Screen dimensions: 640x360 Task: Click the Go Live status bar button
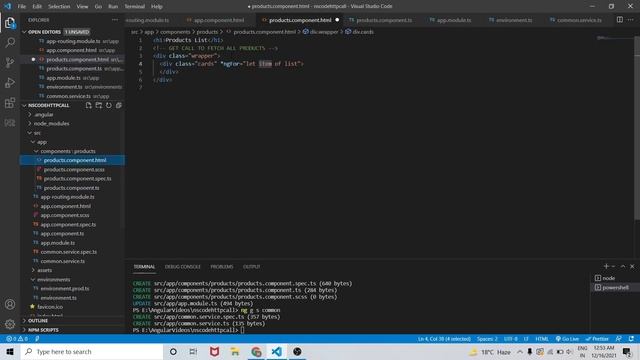click(567, 339)
